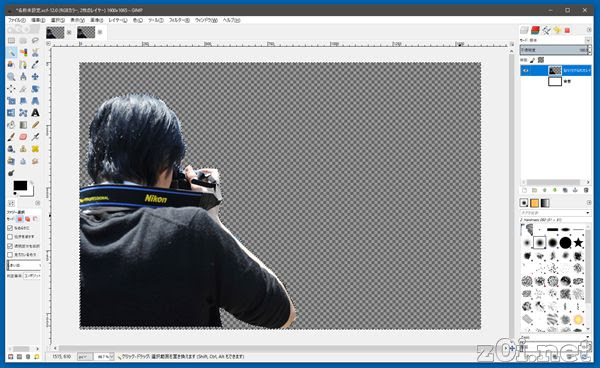Image resolution: width=600 pixels, height=368 pixels.
Task: Select the Select by Color tool
Action: [x=23, y=52]
